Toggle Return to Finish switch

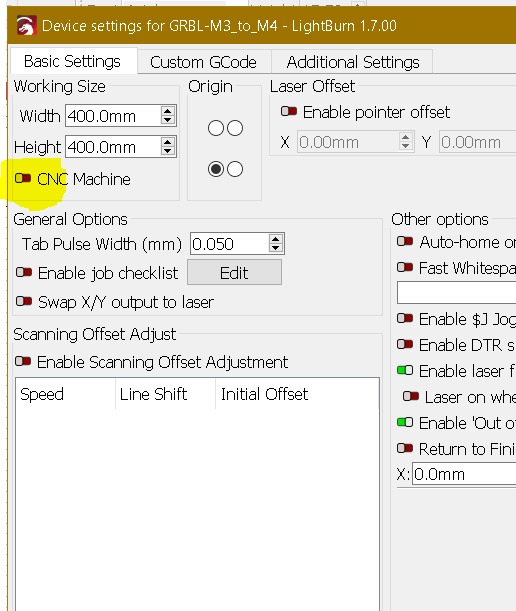[405, 449]
